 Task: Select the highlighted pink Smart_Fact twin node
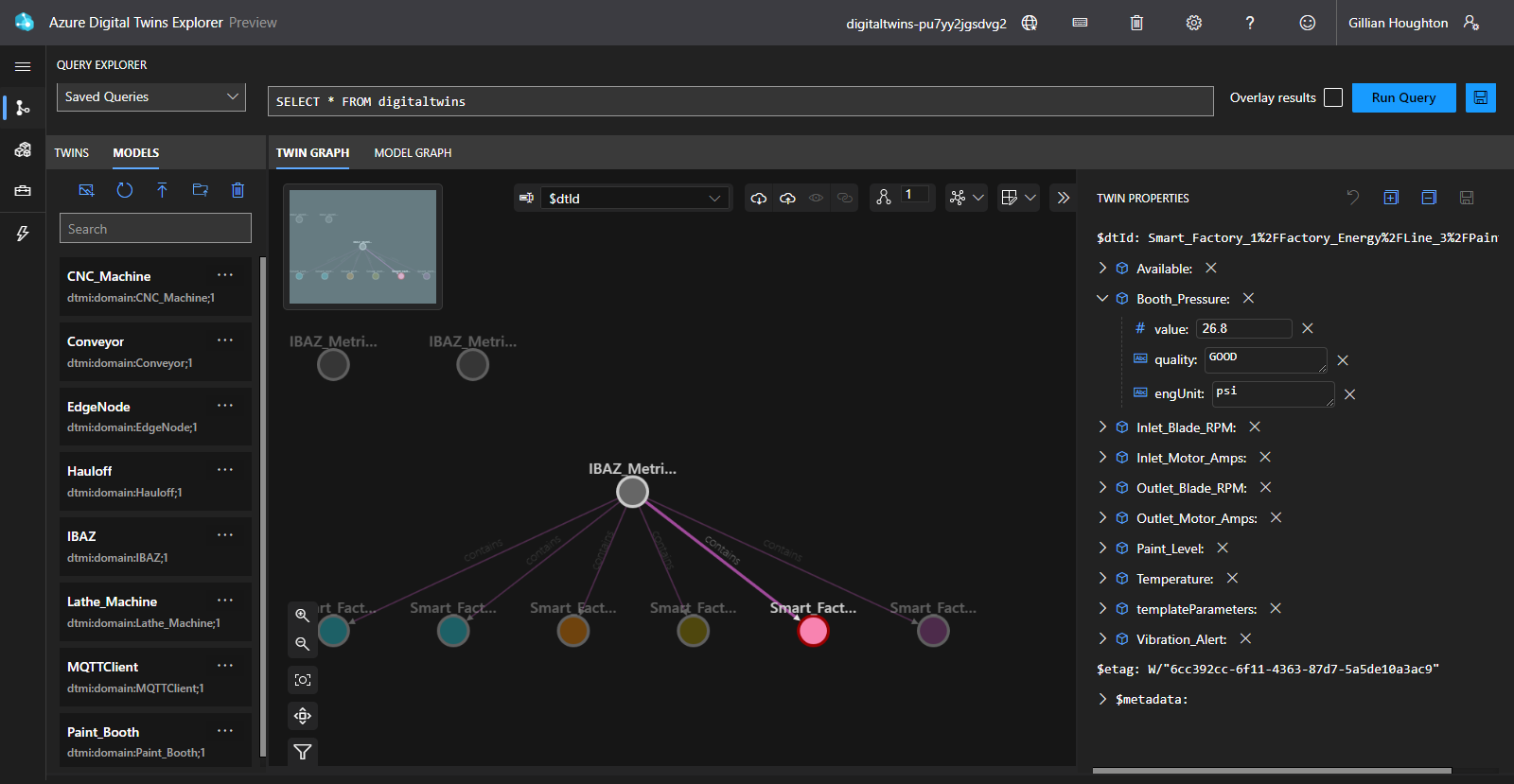click(x=813, y=631)
